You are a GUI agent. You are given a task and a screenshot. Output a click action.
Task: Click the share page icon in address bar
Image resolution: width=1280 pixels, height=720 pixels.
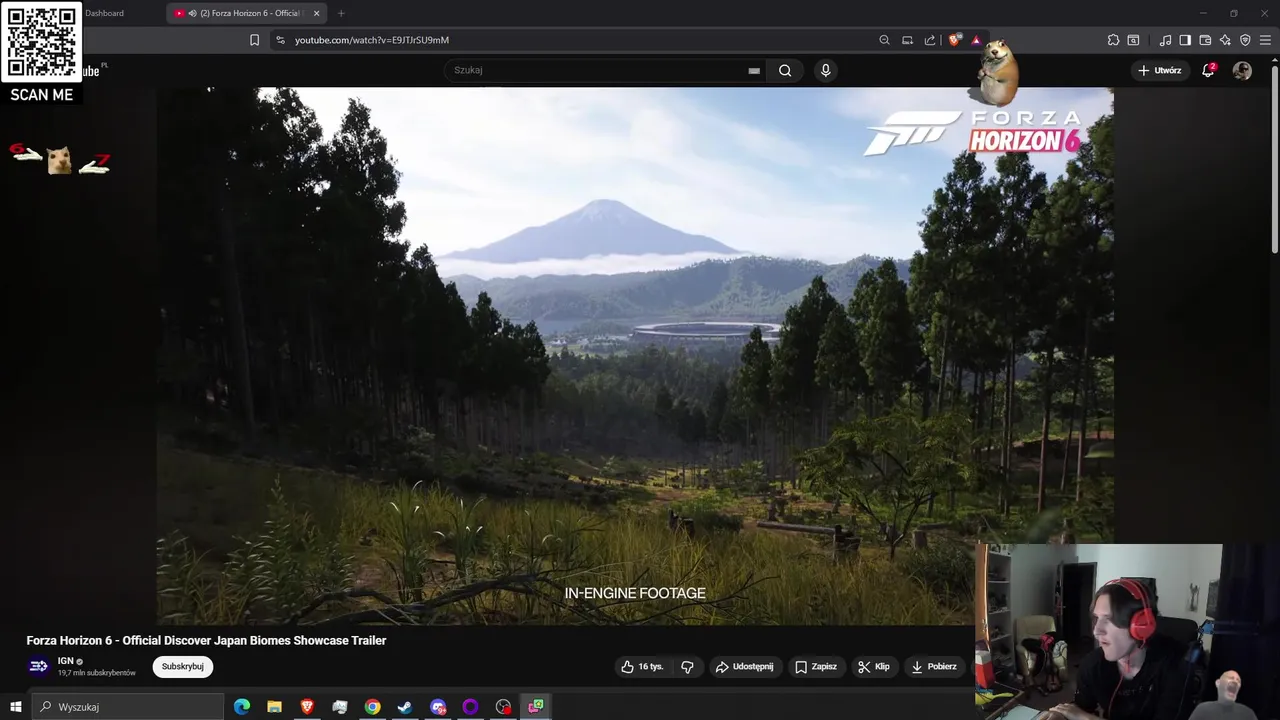click(930, 40)
